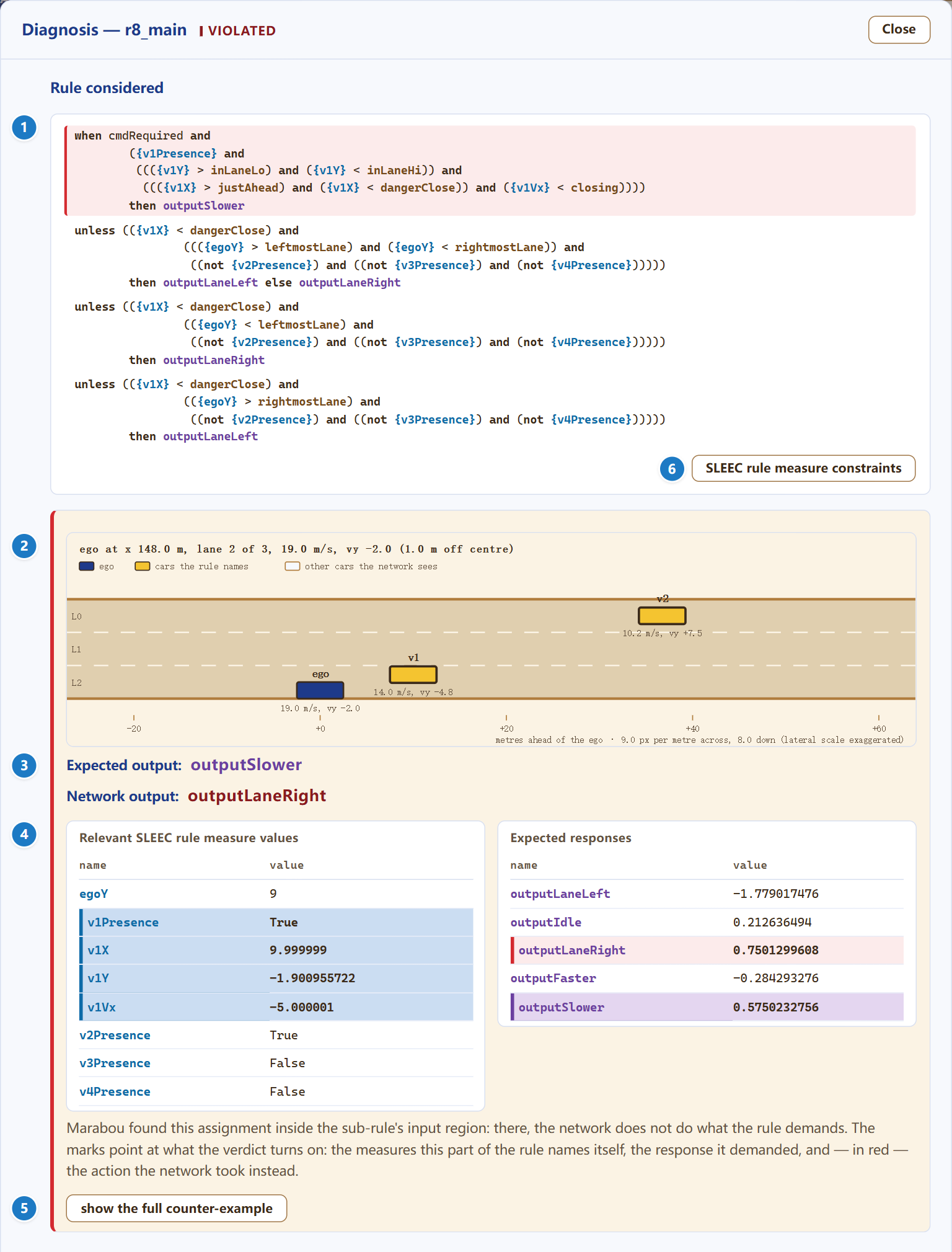Click the blue ego legend swatch

click(x=87, y=566)
